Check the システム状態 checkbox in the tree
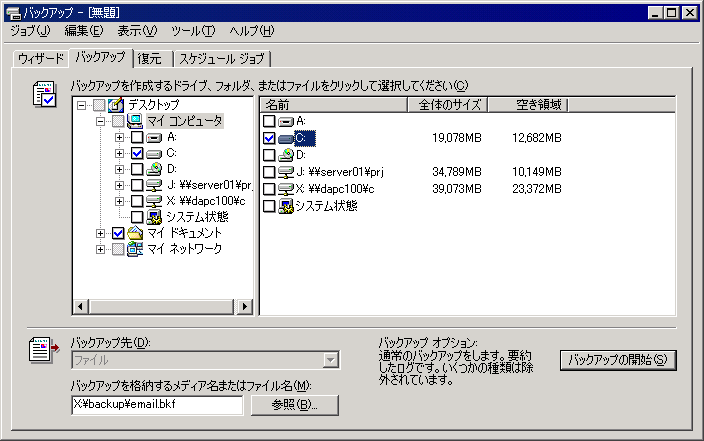The width and height of the screenshot is (704, 441). point(137,217)
